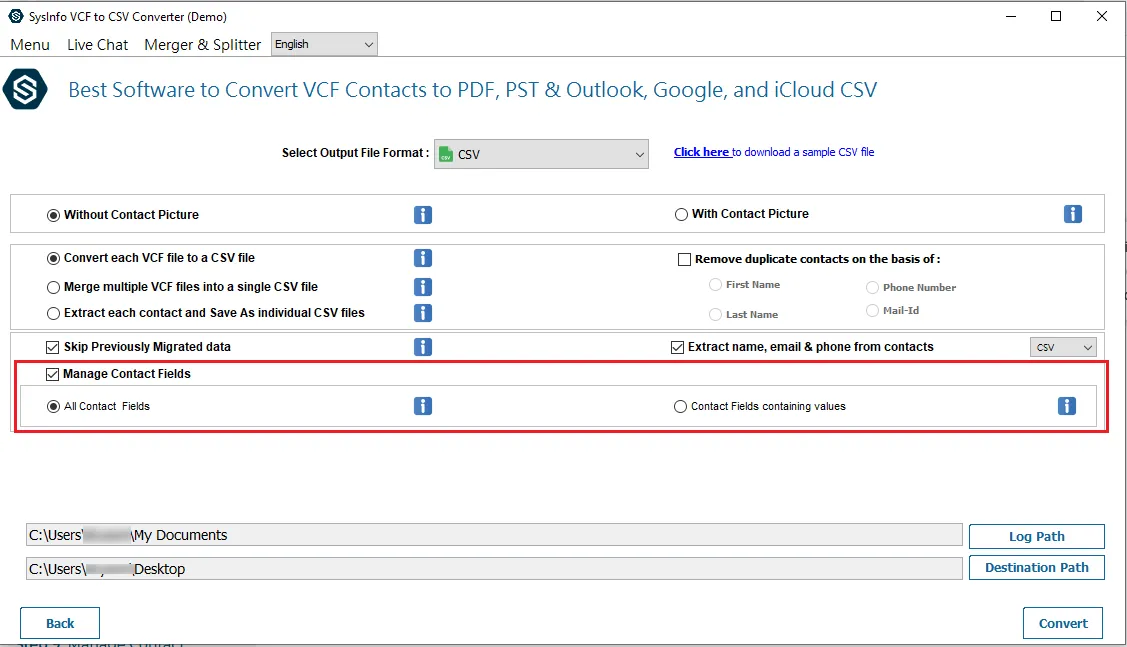Enable Remove duplicate contacts checkbox
The height and width of the screenshot is (647, 1127).
tap(685, 259)
